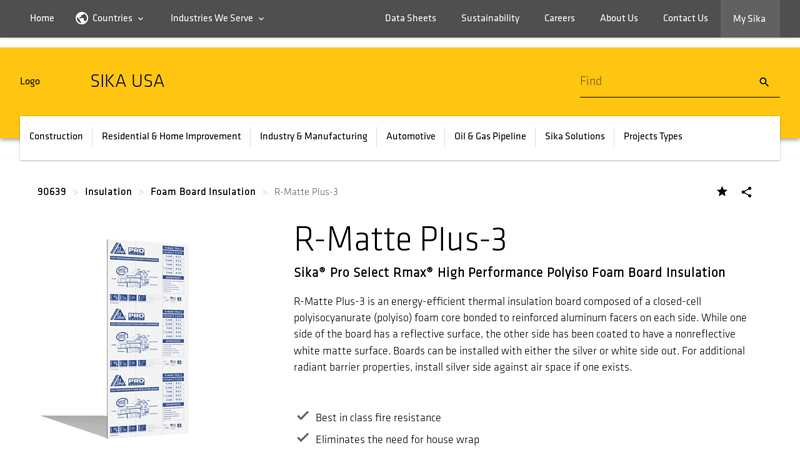
Task: Click the search magnifier icon
Action: coord(764,82)
